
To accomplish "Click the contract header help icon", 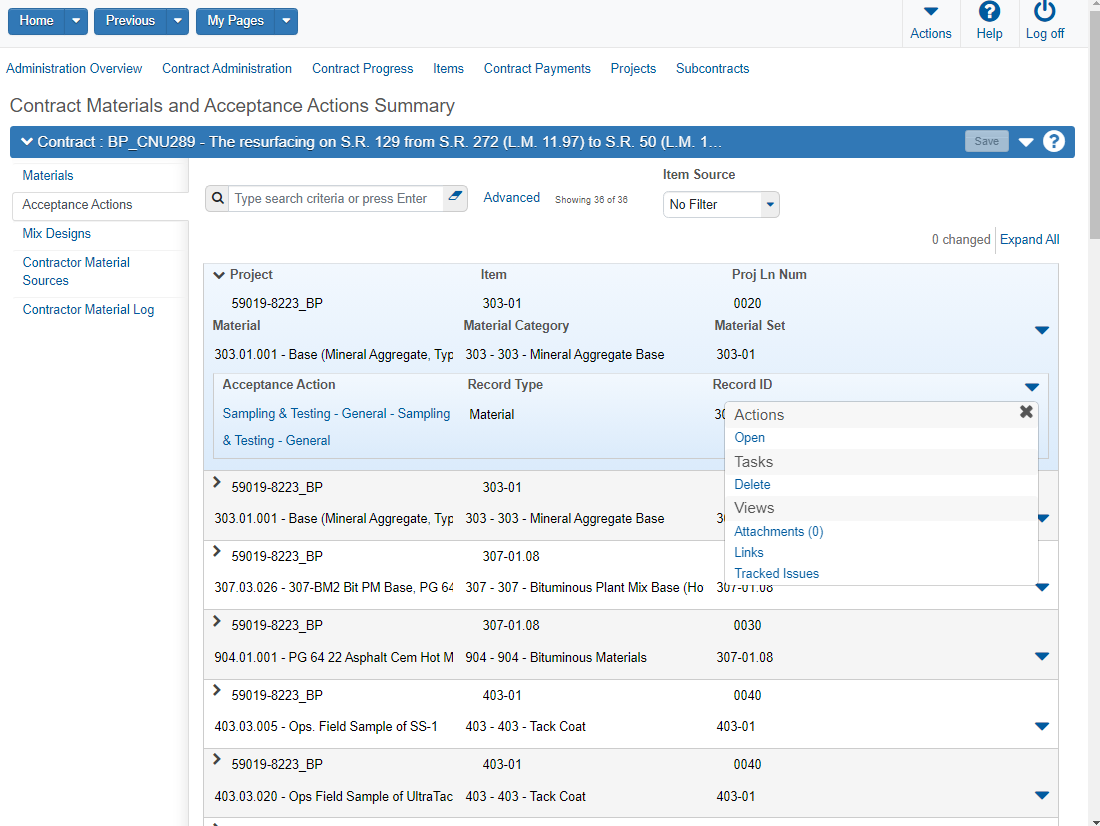I will coord(1054,141).
